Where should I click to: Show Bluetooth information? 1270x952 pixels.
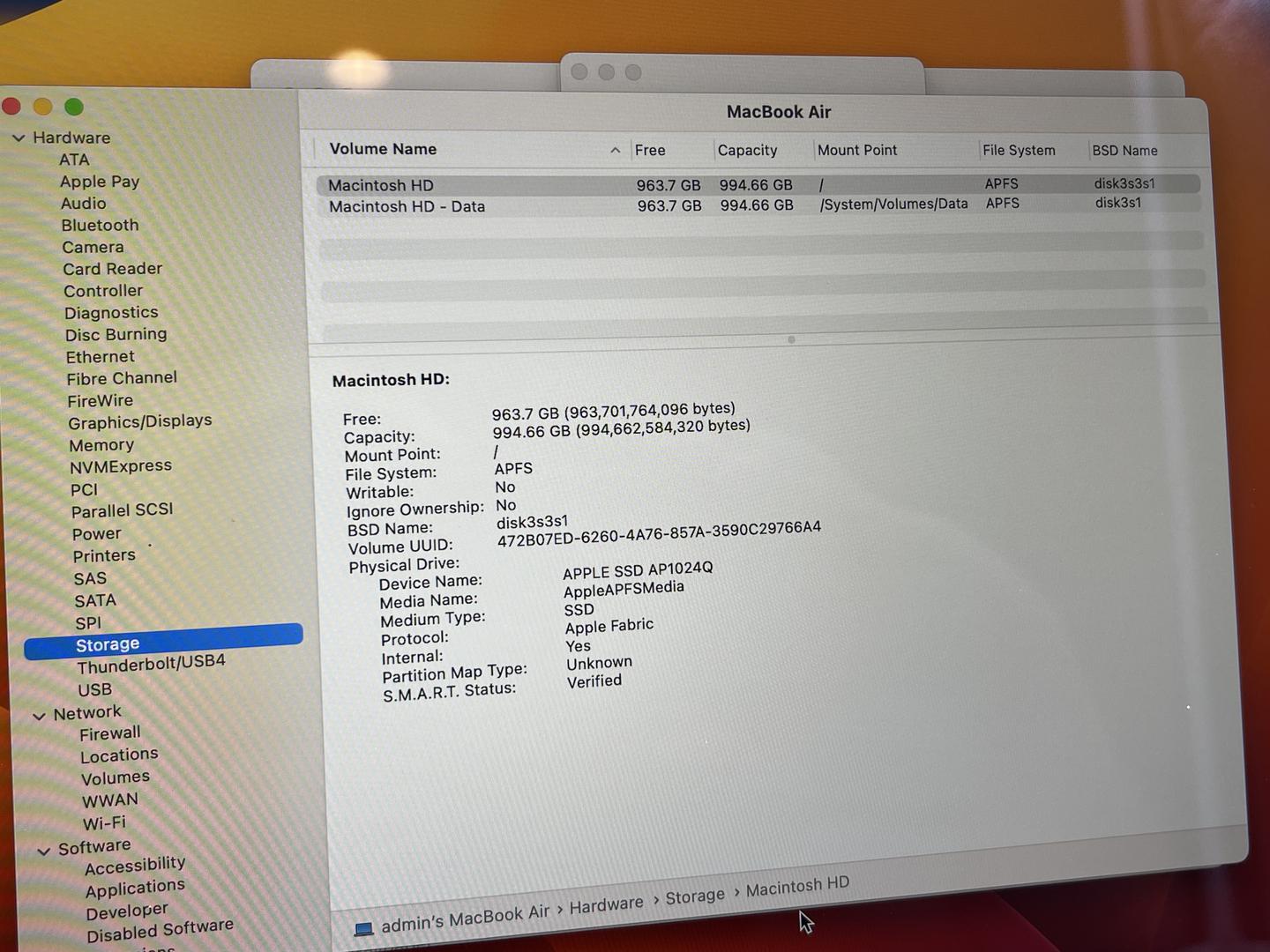click(x=100, y=226)
